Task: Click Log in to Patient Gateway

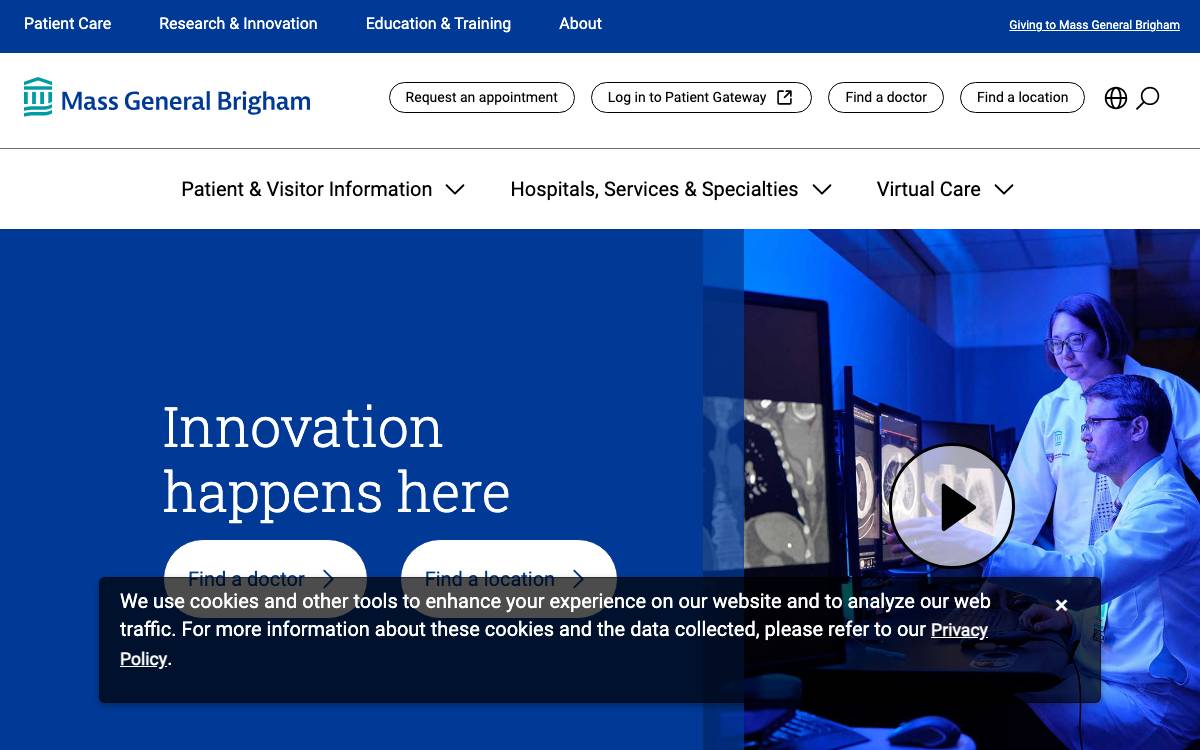Action: [x=701, y=97]
